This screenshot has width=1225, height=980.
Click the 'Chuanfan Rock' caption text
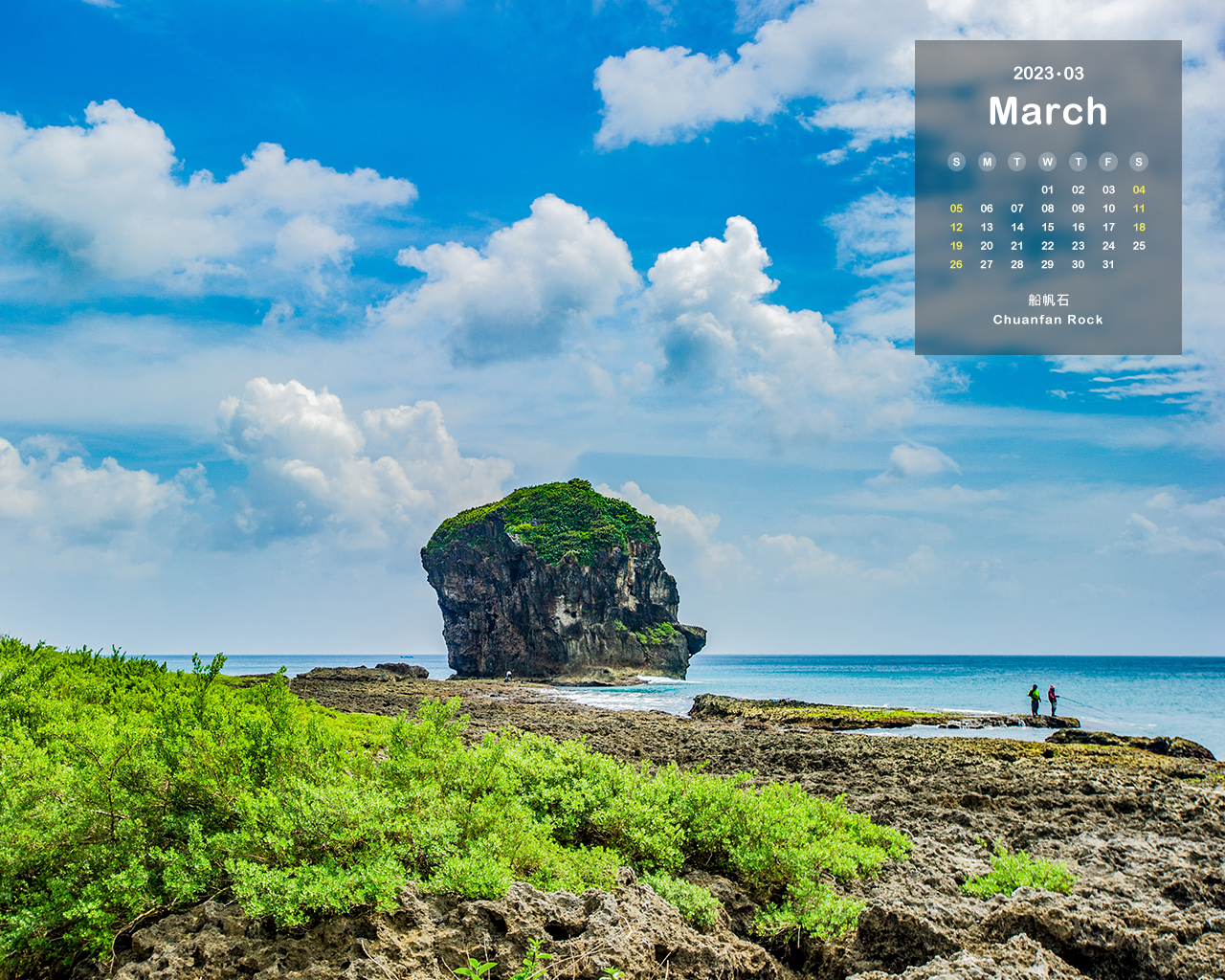click(1048, 320)
